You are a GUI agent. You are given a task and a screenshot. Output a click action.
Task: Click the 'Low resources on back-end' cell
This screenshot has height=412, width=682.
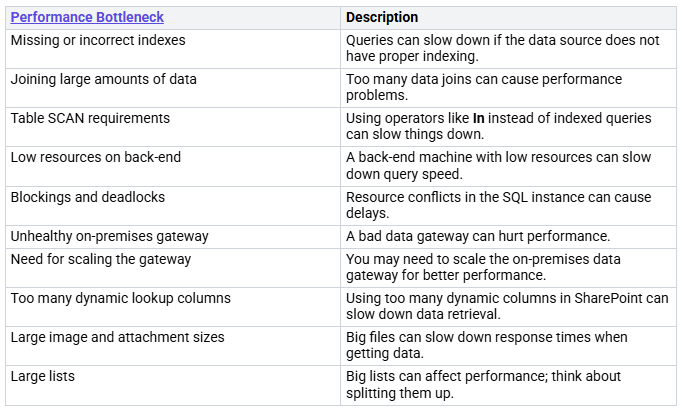coord(95,157)
